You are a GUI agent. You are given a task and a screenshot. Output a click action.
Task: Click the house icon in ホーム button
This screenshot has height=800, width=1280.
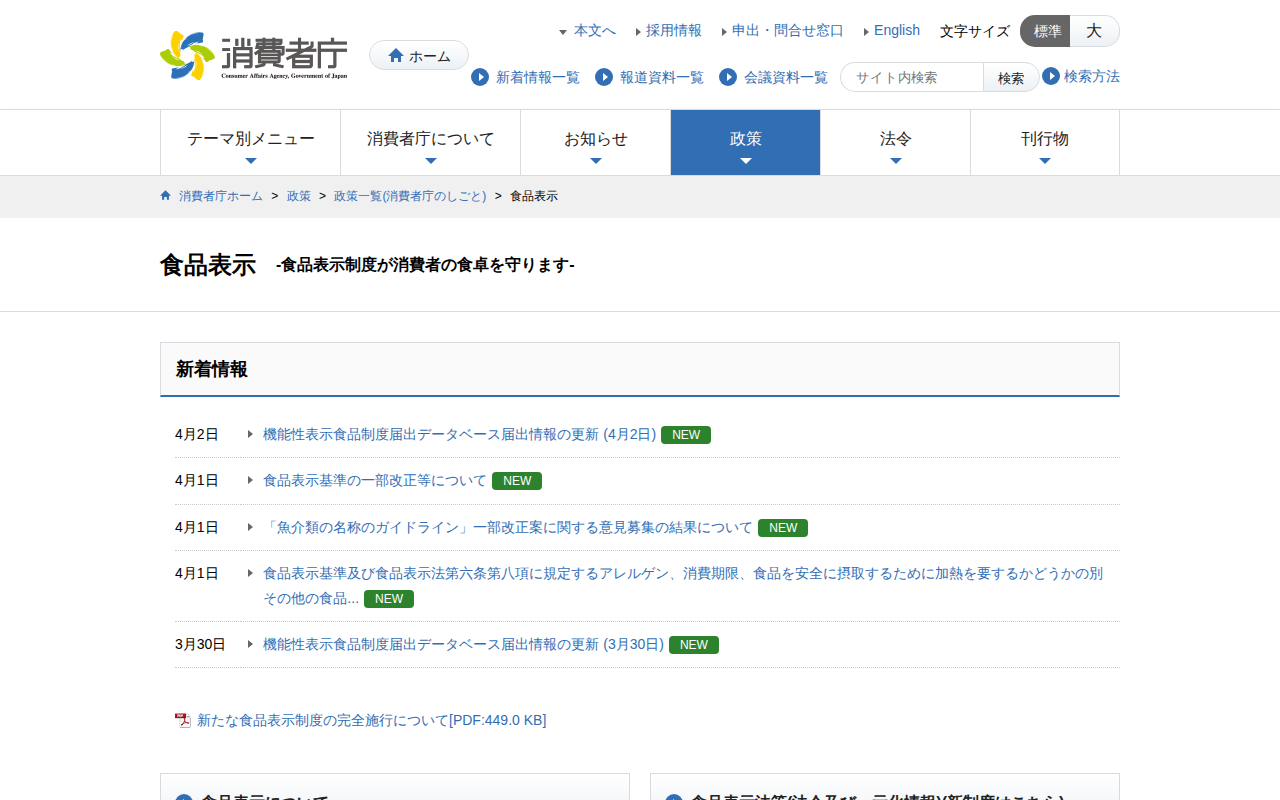click(396, 56)
